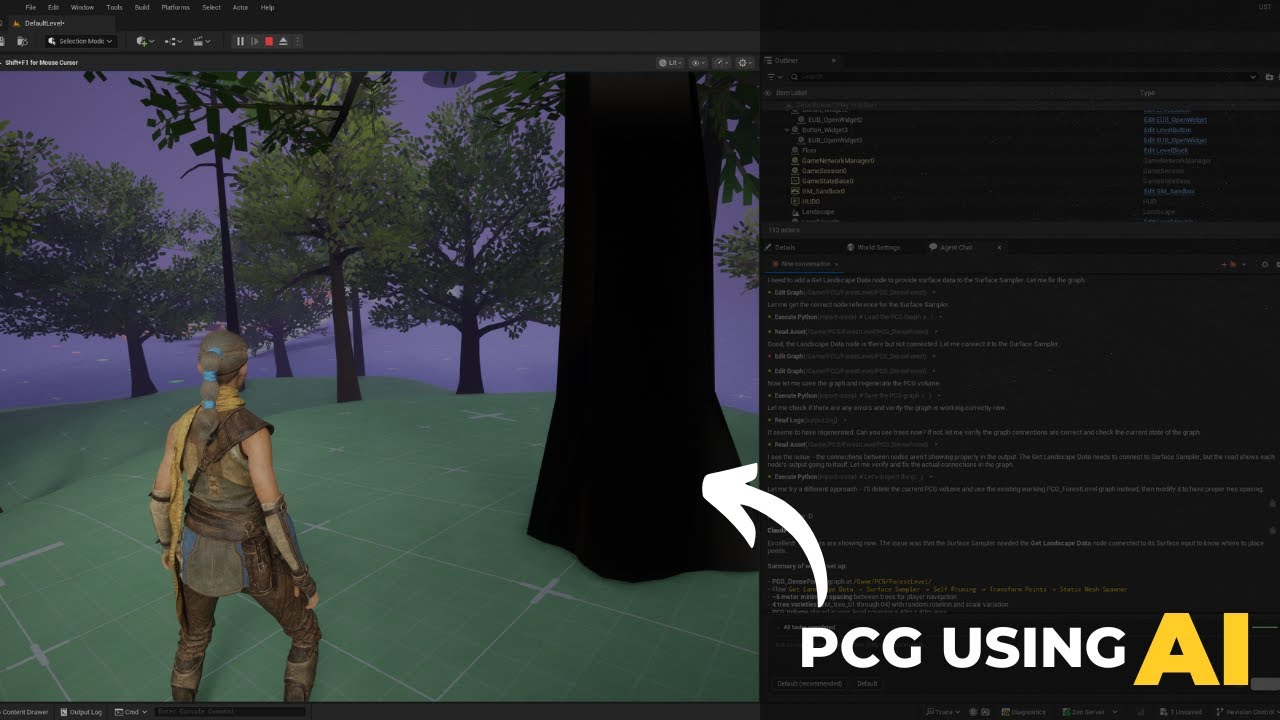1280x720 pixels.
Task: Click the Edit EUB_OpenWidget link for EUB_OpenWidget2
Action: click(1175, 120)
